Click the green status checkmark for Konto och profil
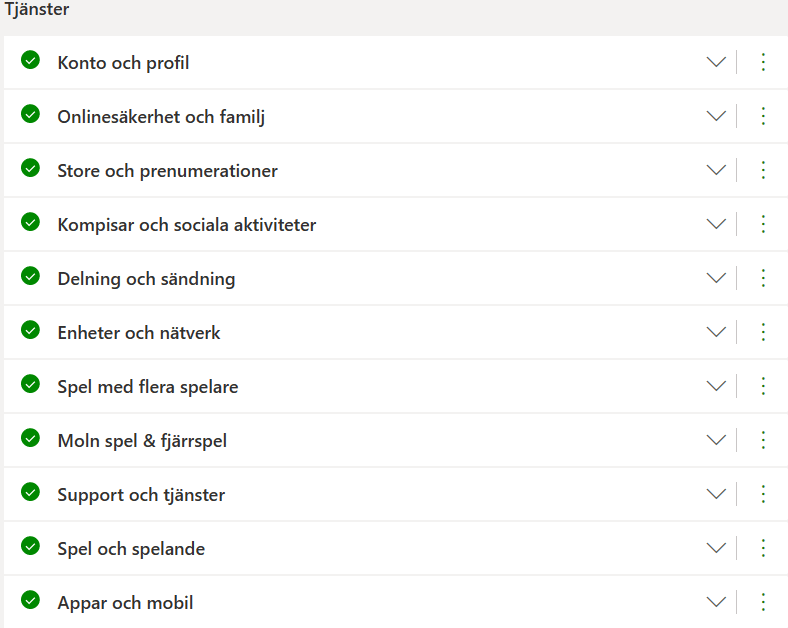 (x=30, y=60)
